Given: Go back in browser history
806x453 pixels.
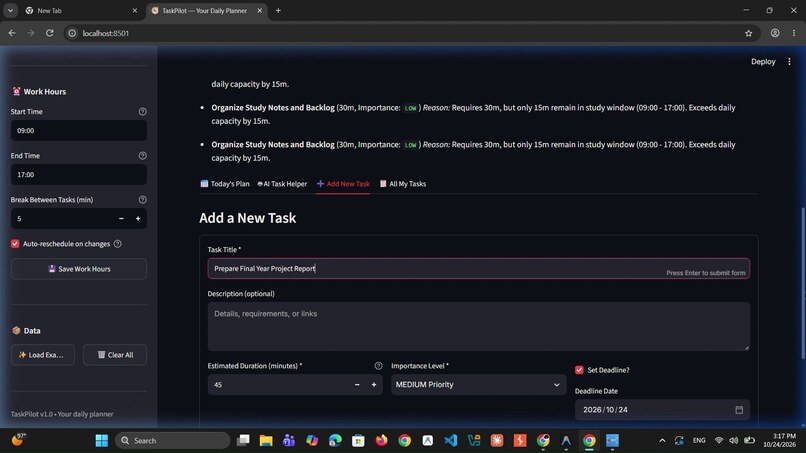Looking at the screenshot, I should [x=12, y=33].
